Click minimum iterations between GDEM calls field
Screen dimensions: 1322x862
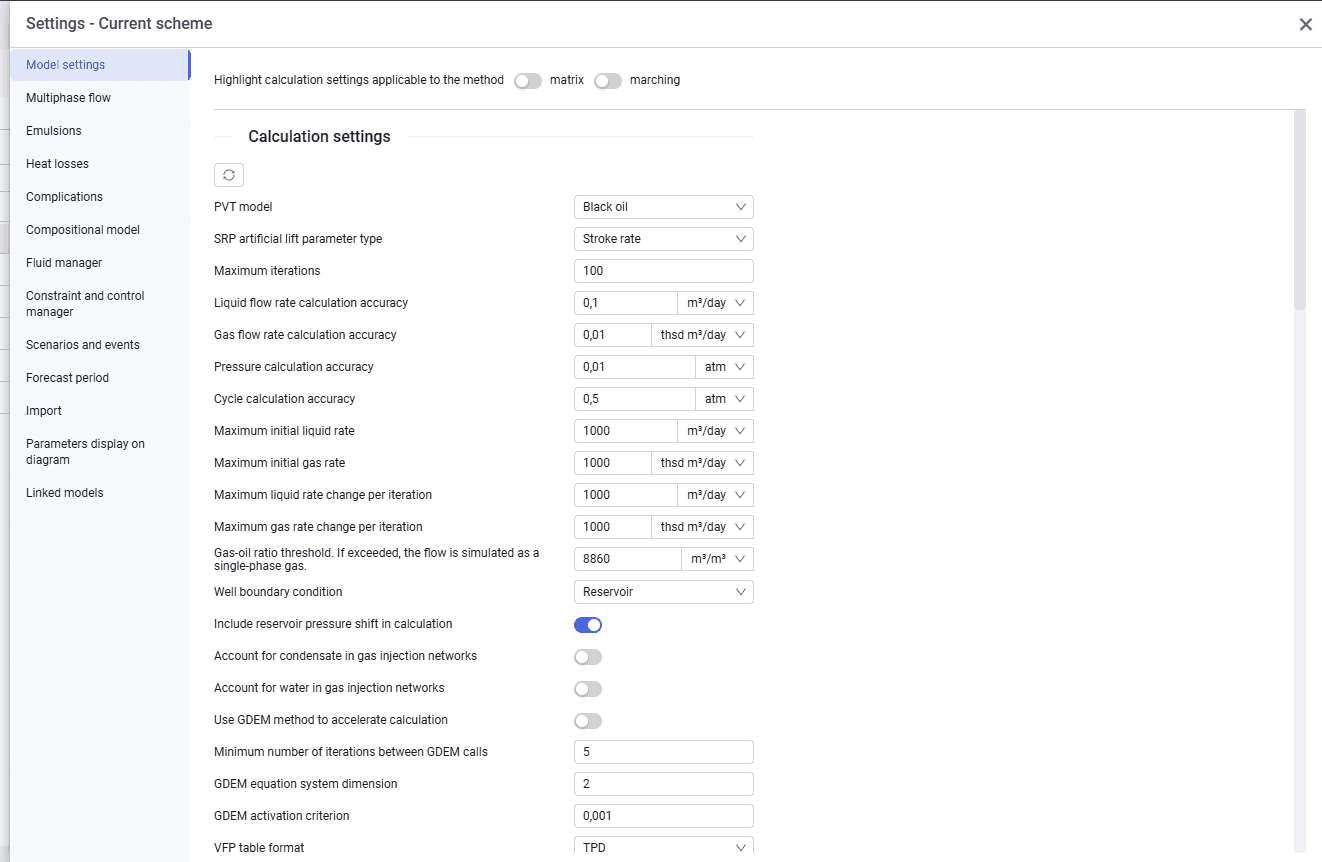coord(664,752)
